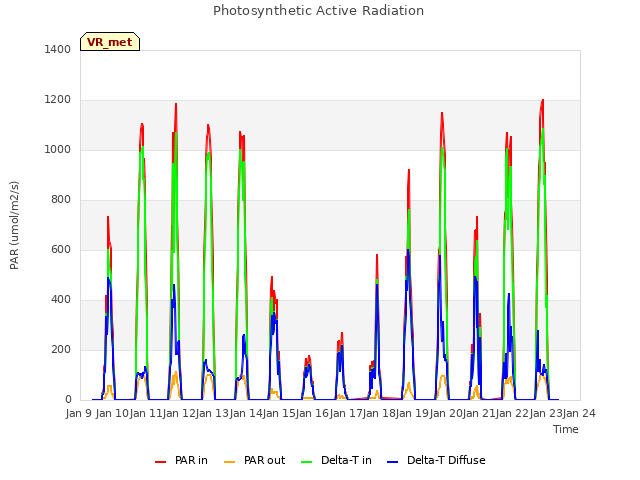Toggle the Delta-T Diffuse legend entry
Viewport: 640px width, 480px height.
[436, 460]
